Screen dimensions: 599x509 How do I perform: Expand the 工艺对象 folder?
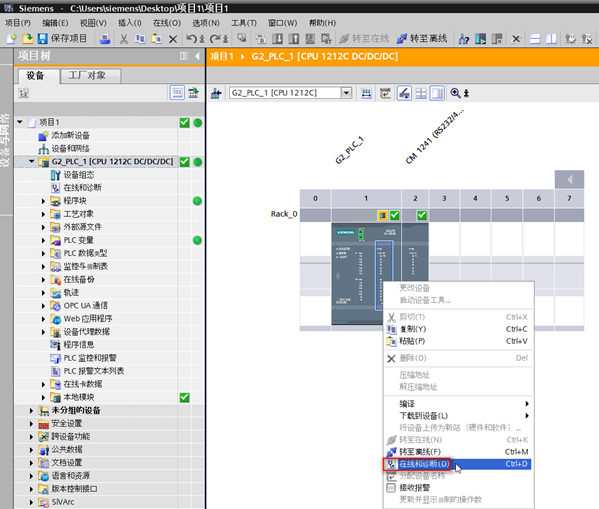[43, 214]
